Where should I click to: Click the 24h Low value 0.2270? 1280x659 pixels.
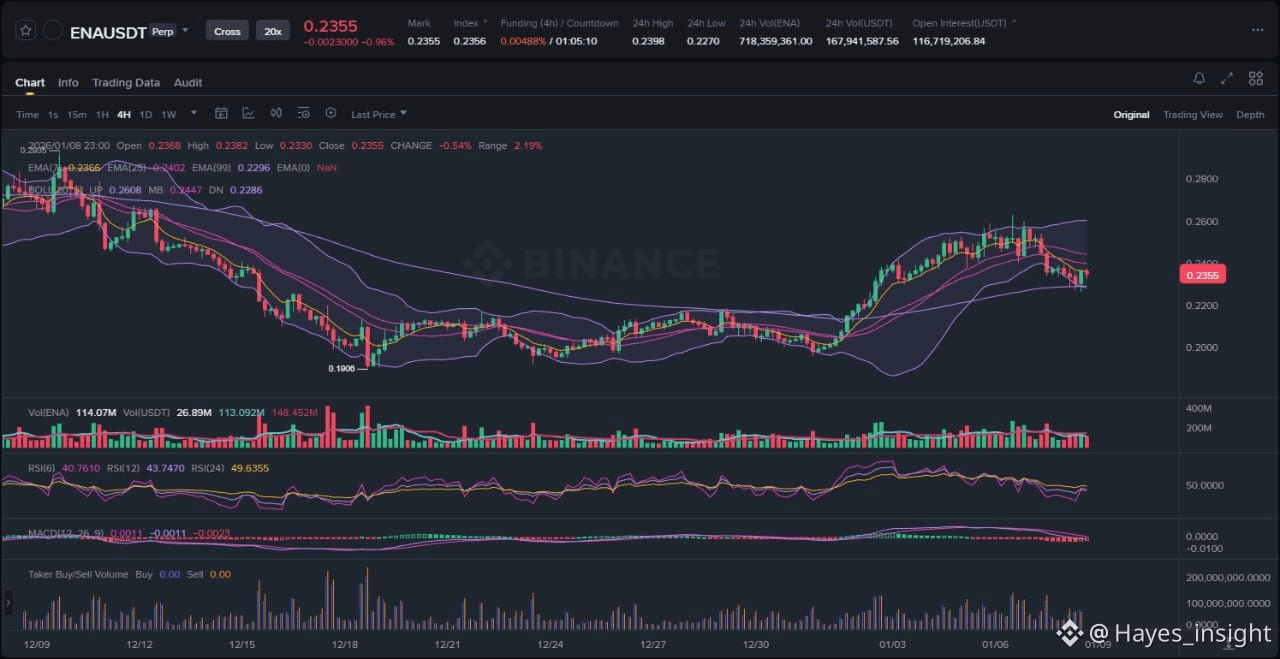point(703,41)
